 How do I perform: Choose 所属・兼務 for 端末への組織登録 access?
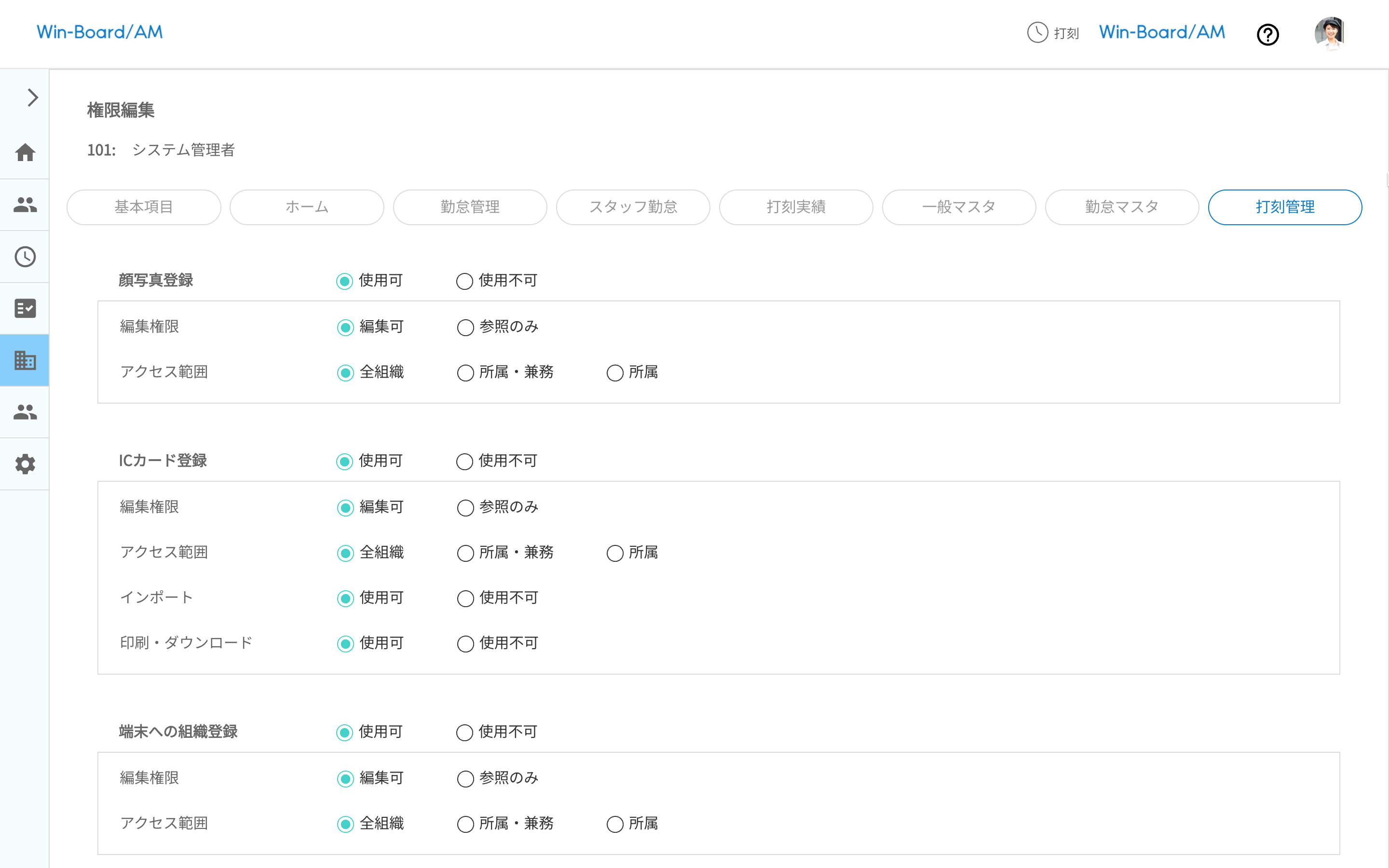tap(465, 825)
